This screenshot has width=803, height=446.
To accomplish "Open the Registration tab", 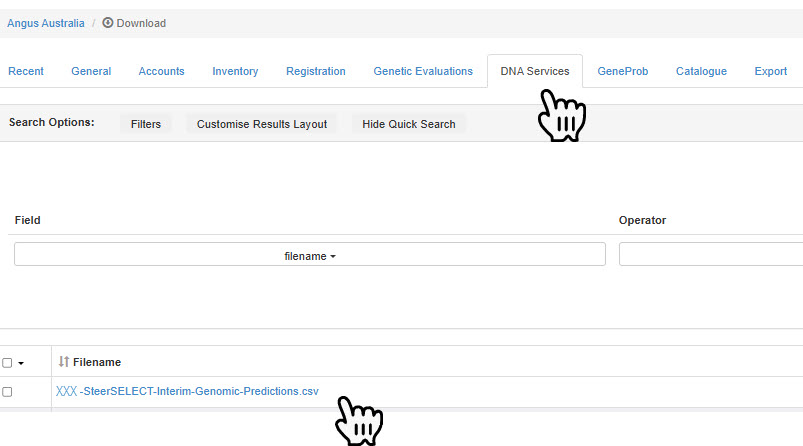I will 316,71.
